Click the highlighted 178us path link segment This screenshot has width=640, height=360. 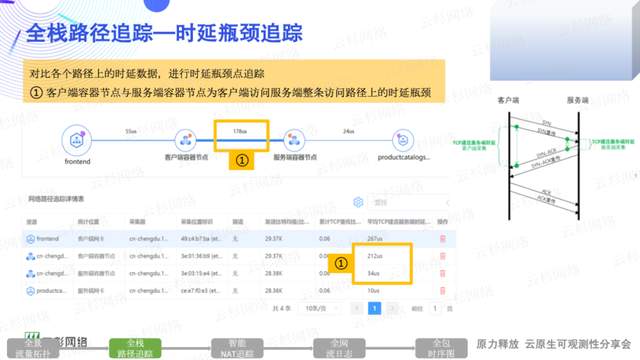pyautogui.click(x=240, y=140)
